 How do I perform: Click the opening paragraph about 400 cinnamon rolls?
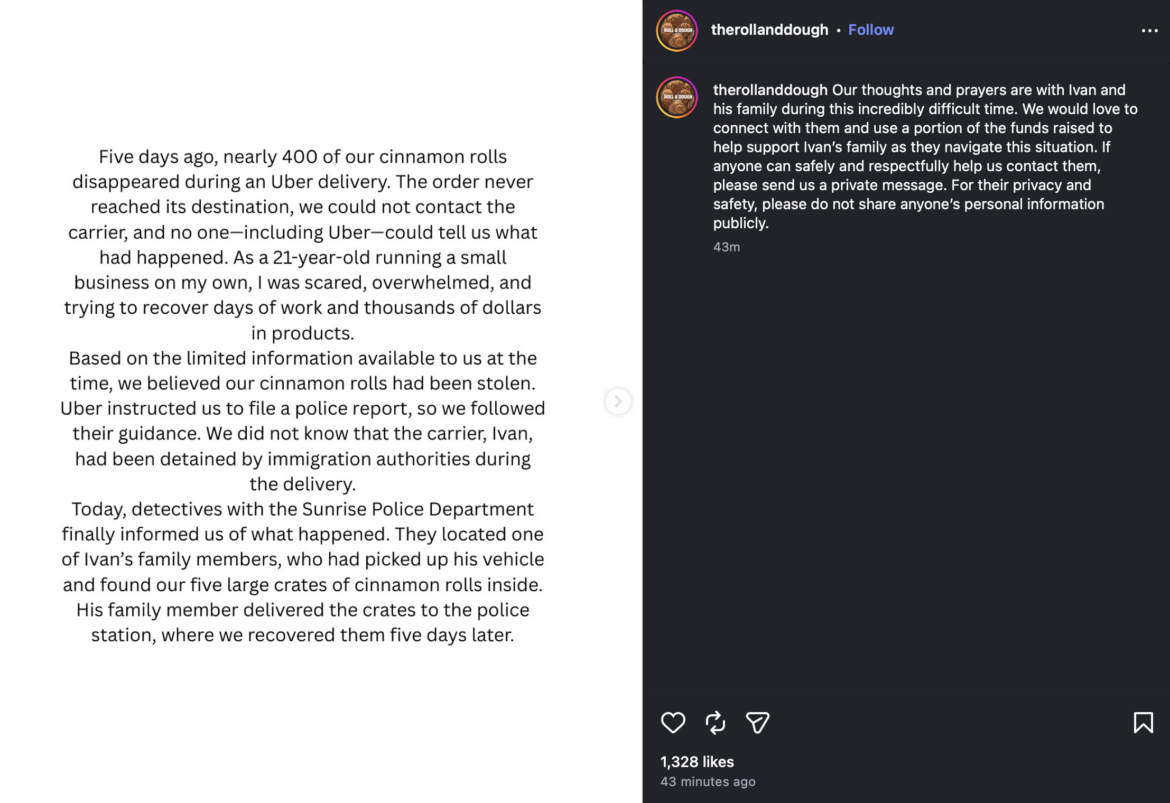[x=303, y=244]
